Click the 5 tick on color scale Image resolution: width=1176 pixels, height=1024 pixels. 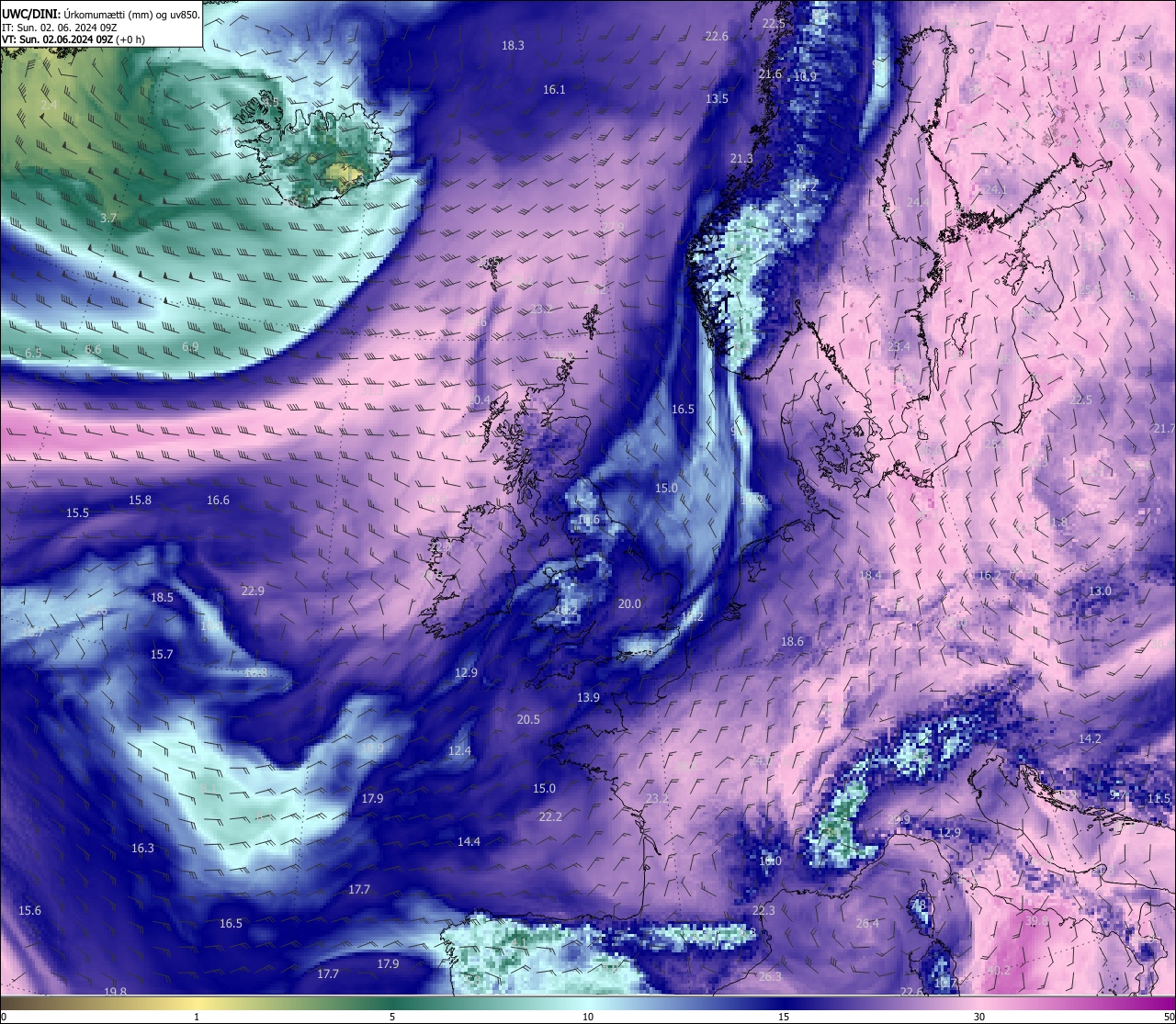click(x=392, y=1017)
